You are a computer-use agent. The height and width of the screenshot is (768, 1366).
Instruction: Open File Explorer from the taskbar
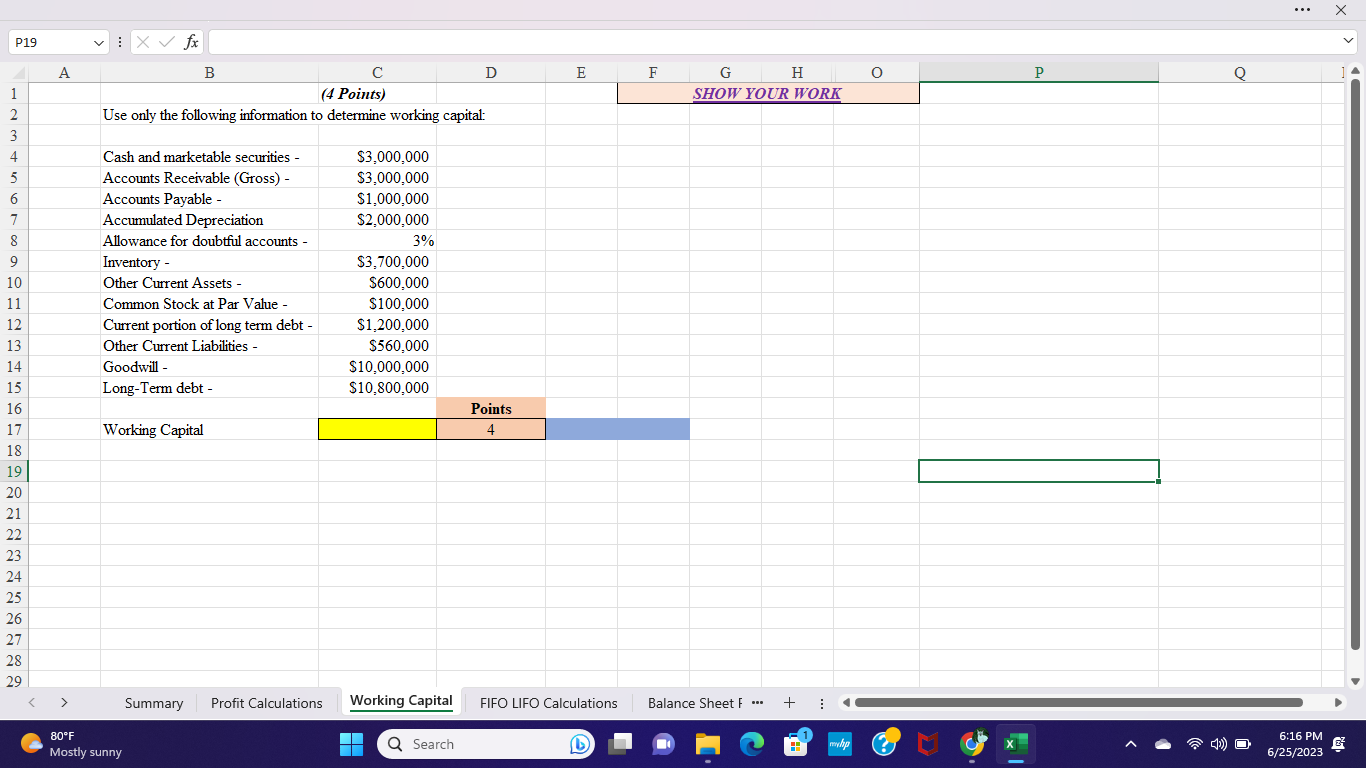click(x=708, y=744)
